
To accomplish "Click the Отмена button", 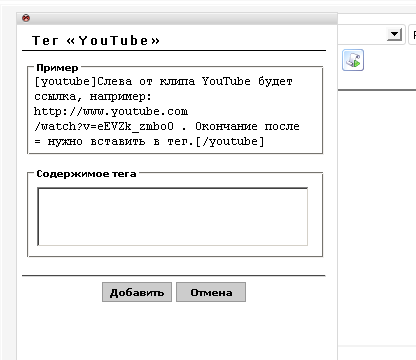I will 211,292.
